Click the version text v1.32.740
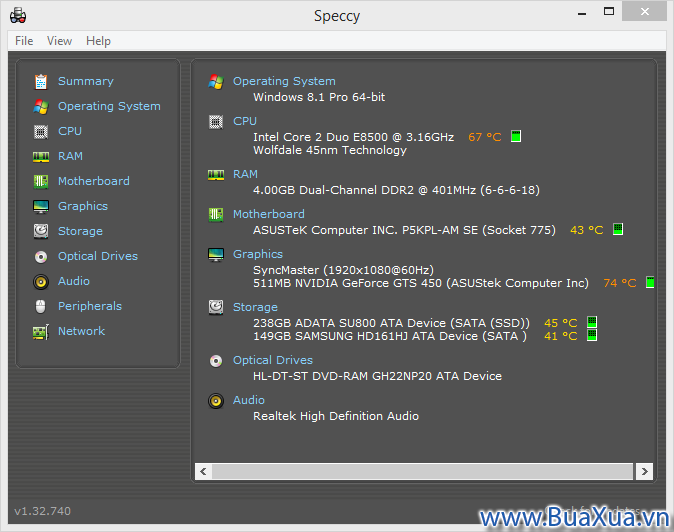Screen dimensions: 674x532 pyautogui.click(x=43, y=511)
